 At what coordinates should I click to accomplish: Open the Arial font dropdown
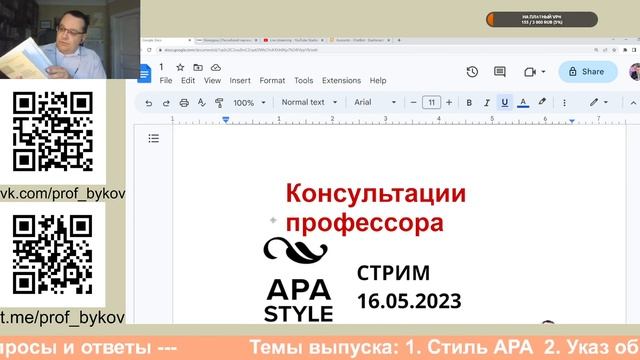click(375, 102)
